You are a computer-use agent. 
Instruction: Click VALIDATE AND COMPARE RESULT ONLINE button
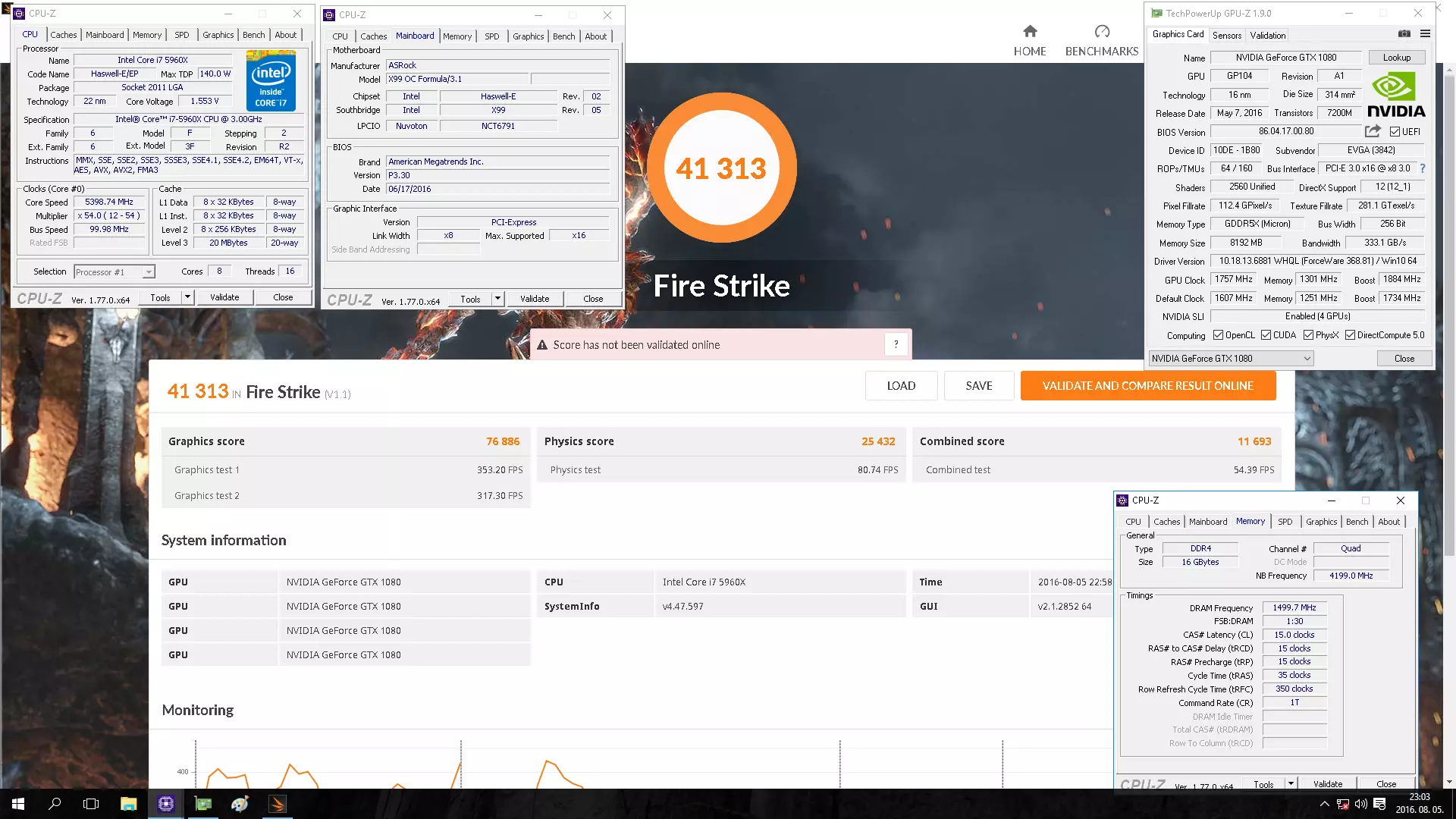point(1147,386)
